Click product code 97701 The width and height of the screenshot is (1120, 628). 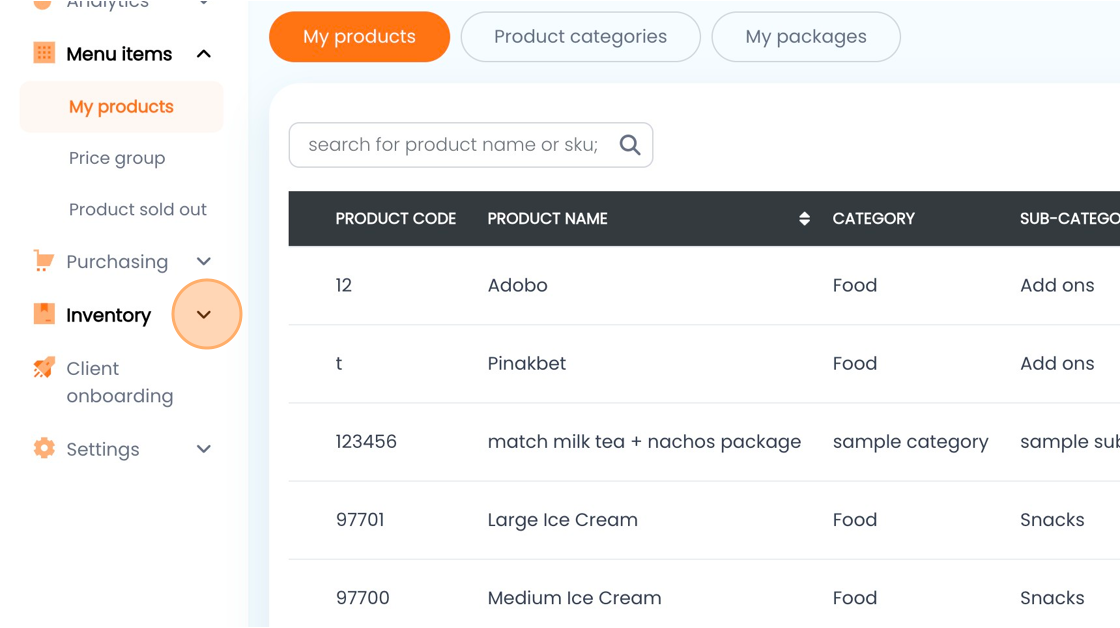360,519
